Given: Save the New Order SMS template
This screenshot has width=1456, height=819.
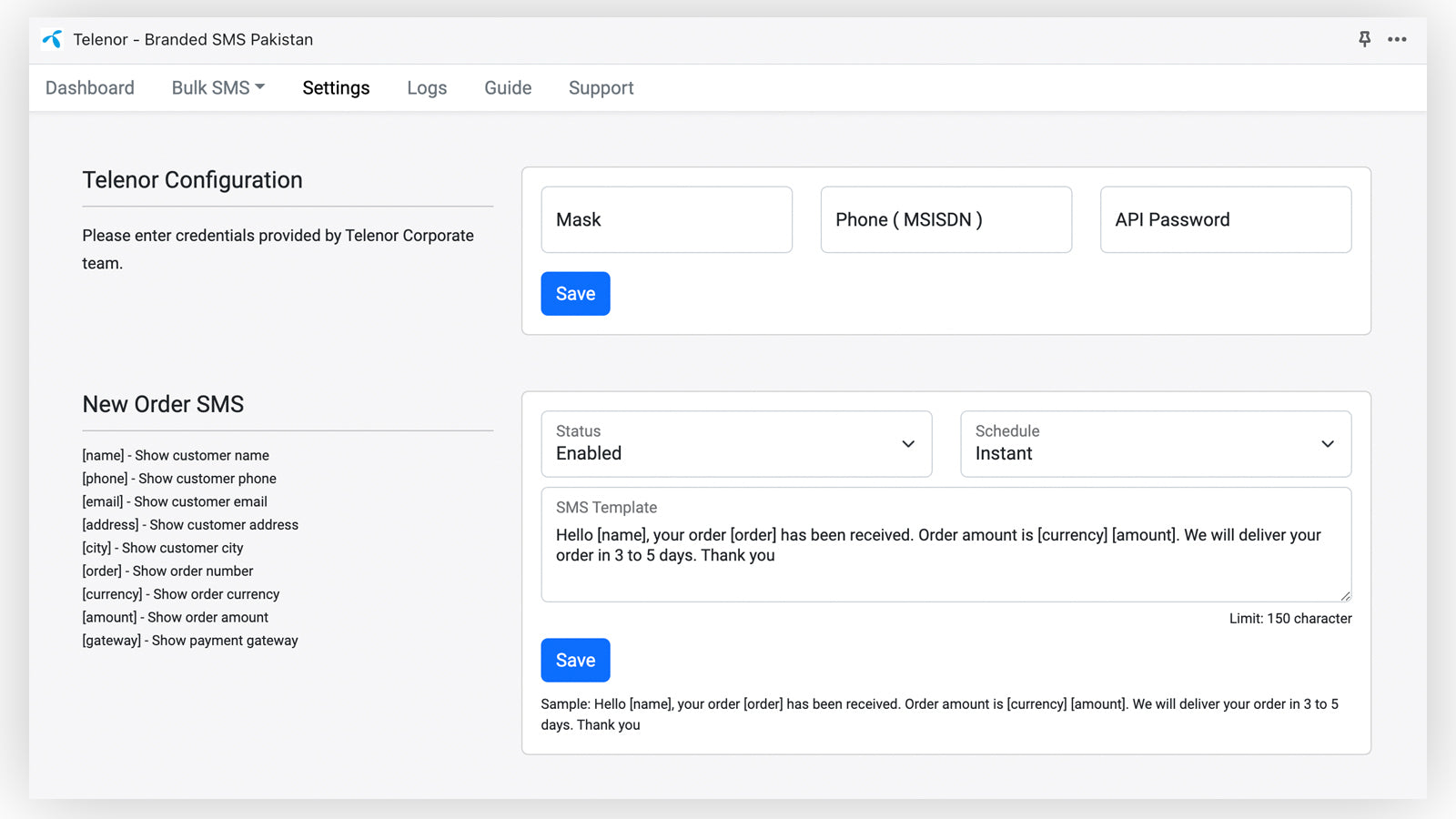Looking at the screenshot, I should coord(575,661).
